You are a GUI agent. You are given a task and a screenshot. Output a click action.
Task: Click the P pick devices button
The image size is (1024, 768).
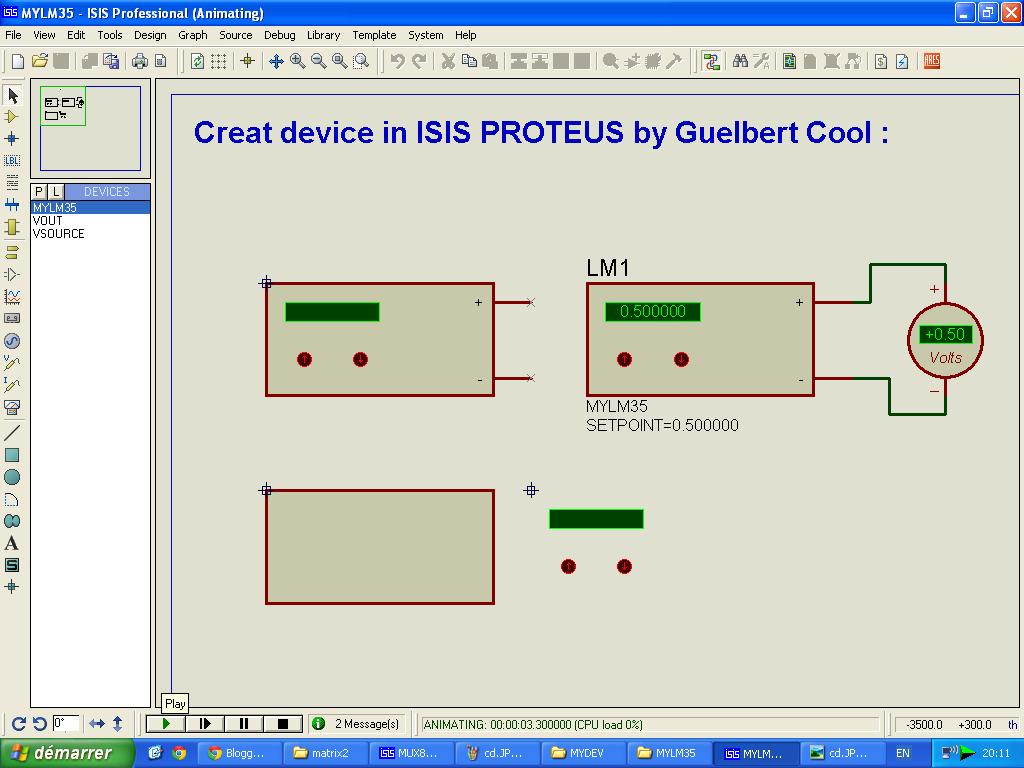click(39, 191)
